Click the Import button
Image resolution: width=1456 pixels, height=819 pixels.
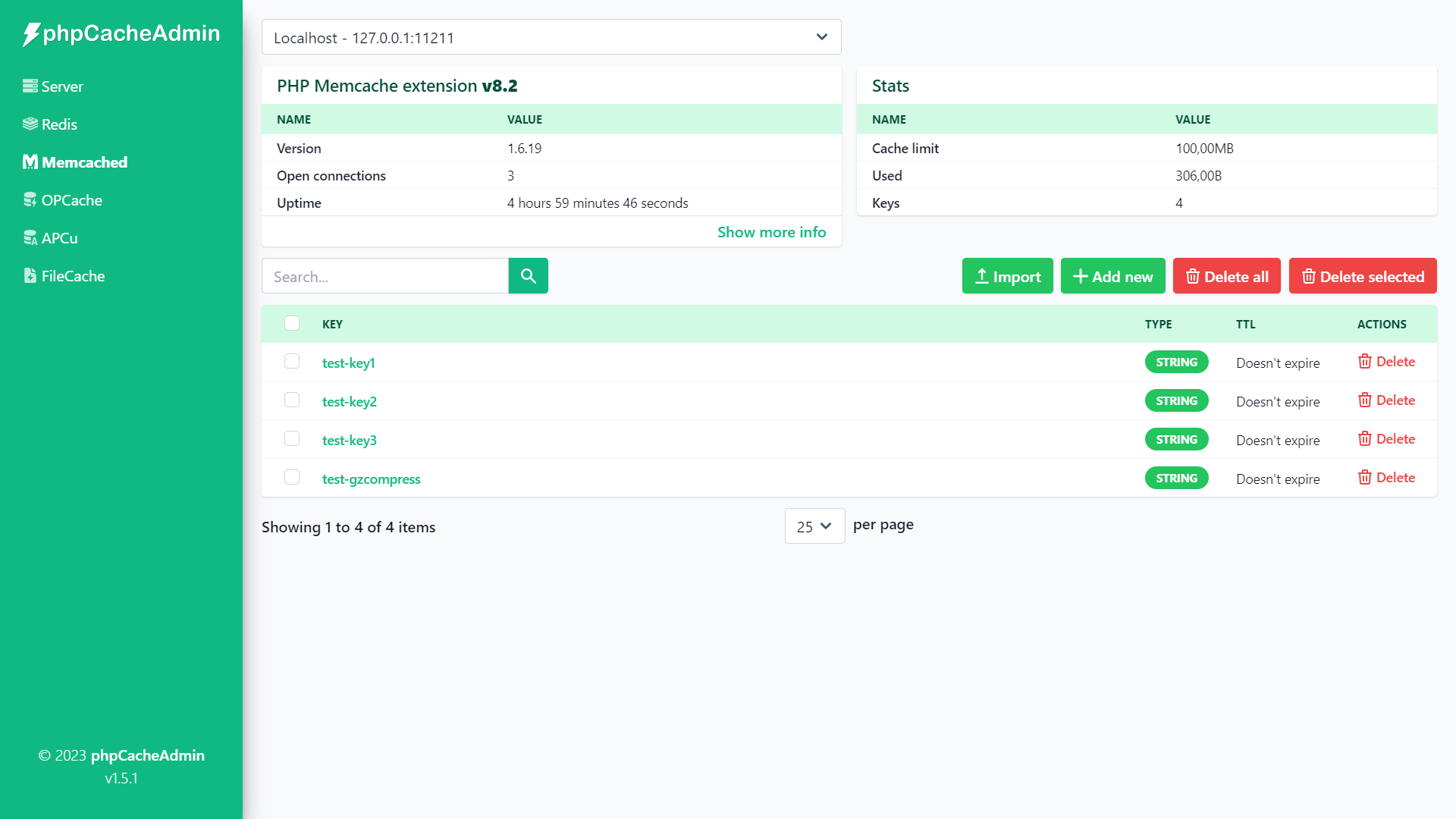click(1007, 276)
